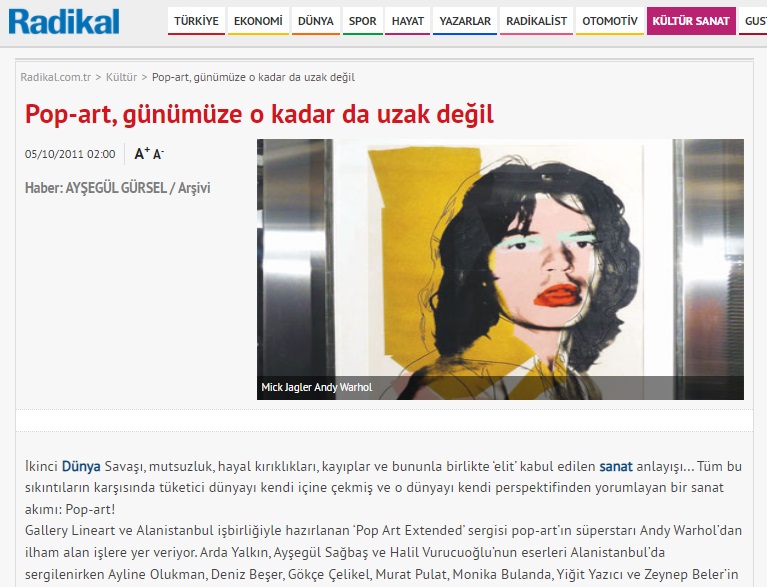The image size is (767, 587).
Task: Click the Mick Jagger Warhol image
Action: coord(500,260)
